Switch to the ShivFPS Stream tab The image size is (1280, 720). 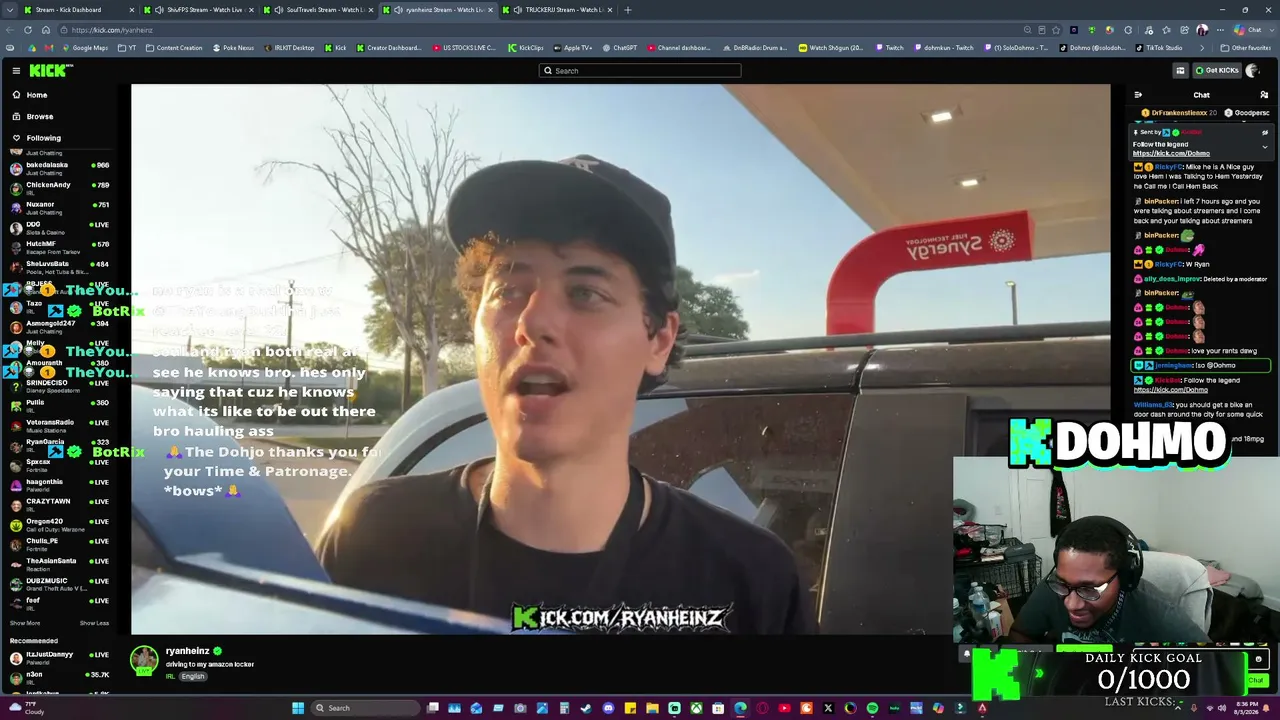pyautogui.click(x=198, y=10)
